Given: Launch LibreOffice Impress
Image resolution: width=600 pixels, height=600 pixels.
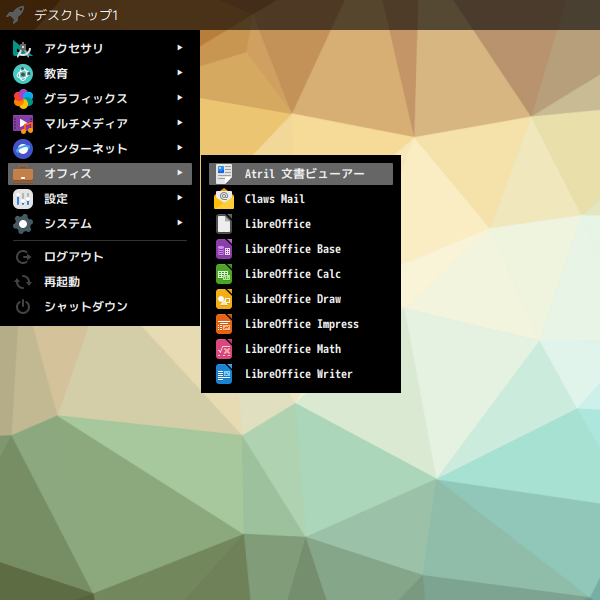Looking at the screenshot, I should (x=301, y=324).
